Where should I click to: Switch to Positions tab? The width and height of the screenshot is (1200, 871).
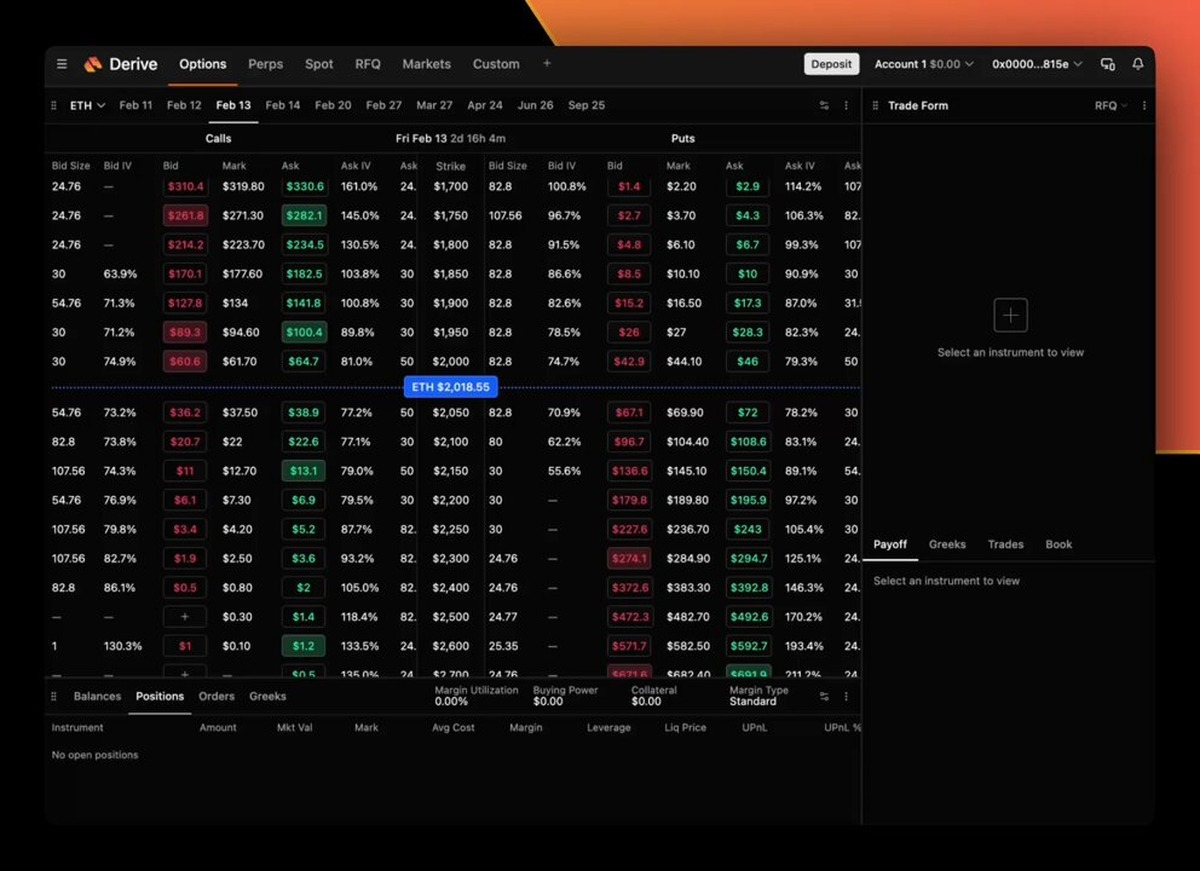160,696
